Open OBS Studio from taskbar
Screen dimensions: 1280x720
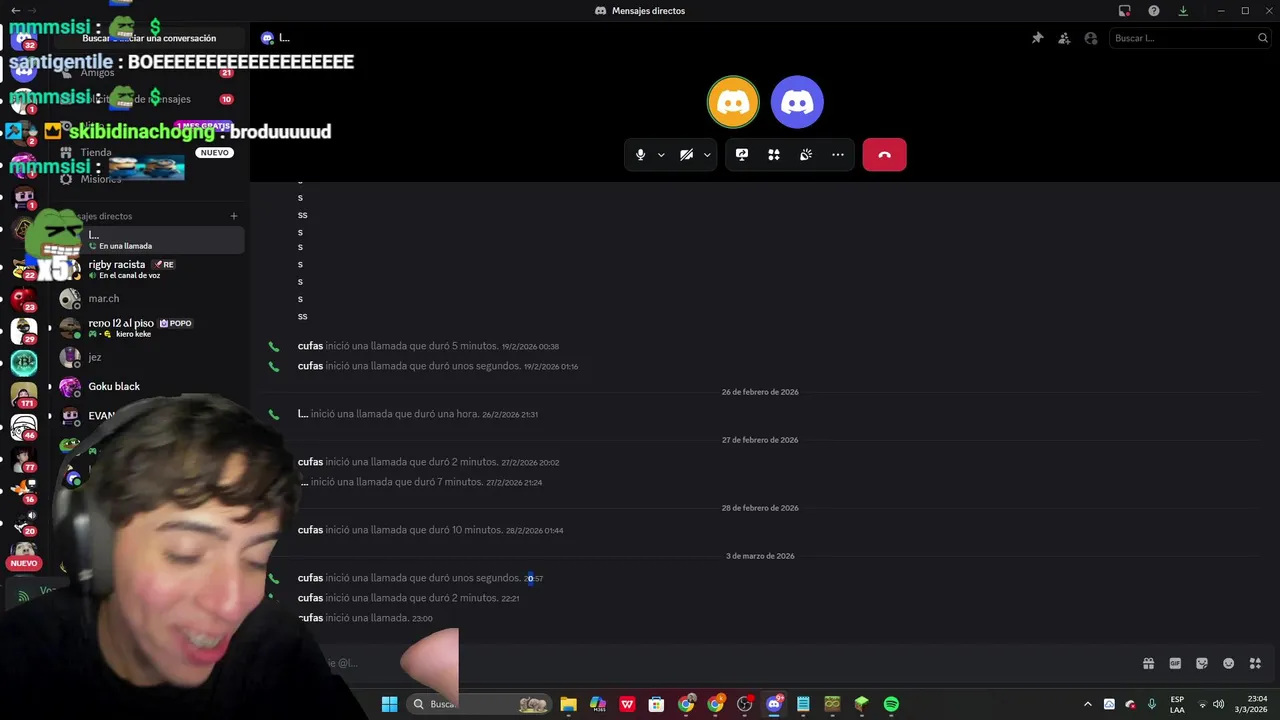744,704
